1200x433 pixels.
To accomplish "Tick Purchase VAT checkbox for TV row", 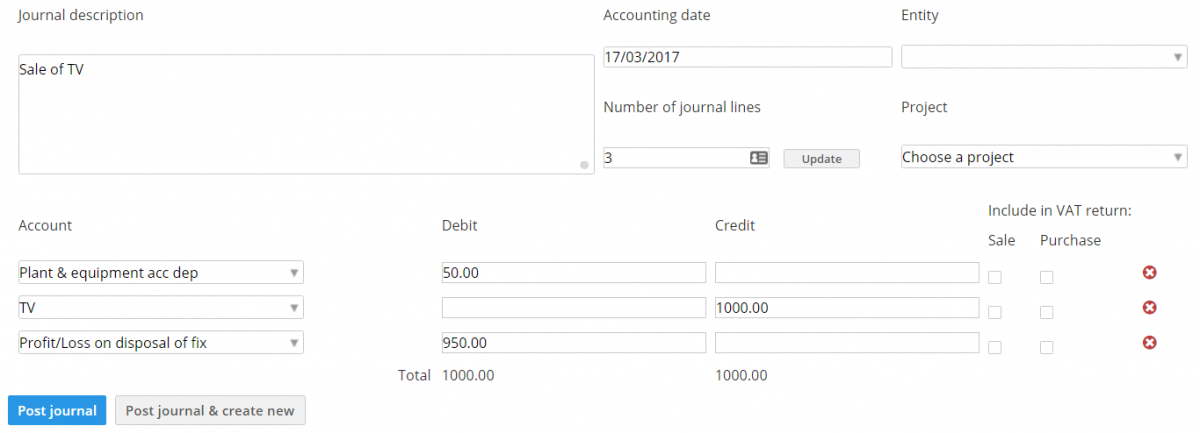I will pos(1046,313).
